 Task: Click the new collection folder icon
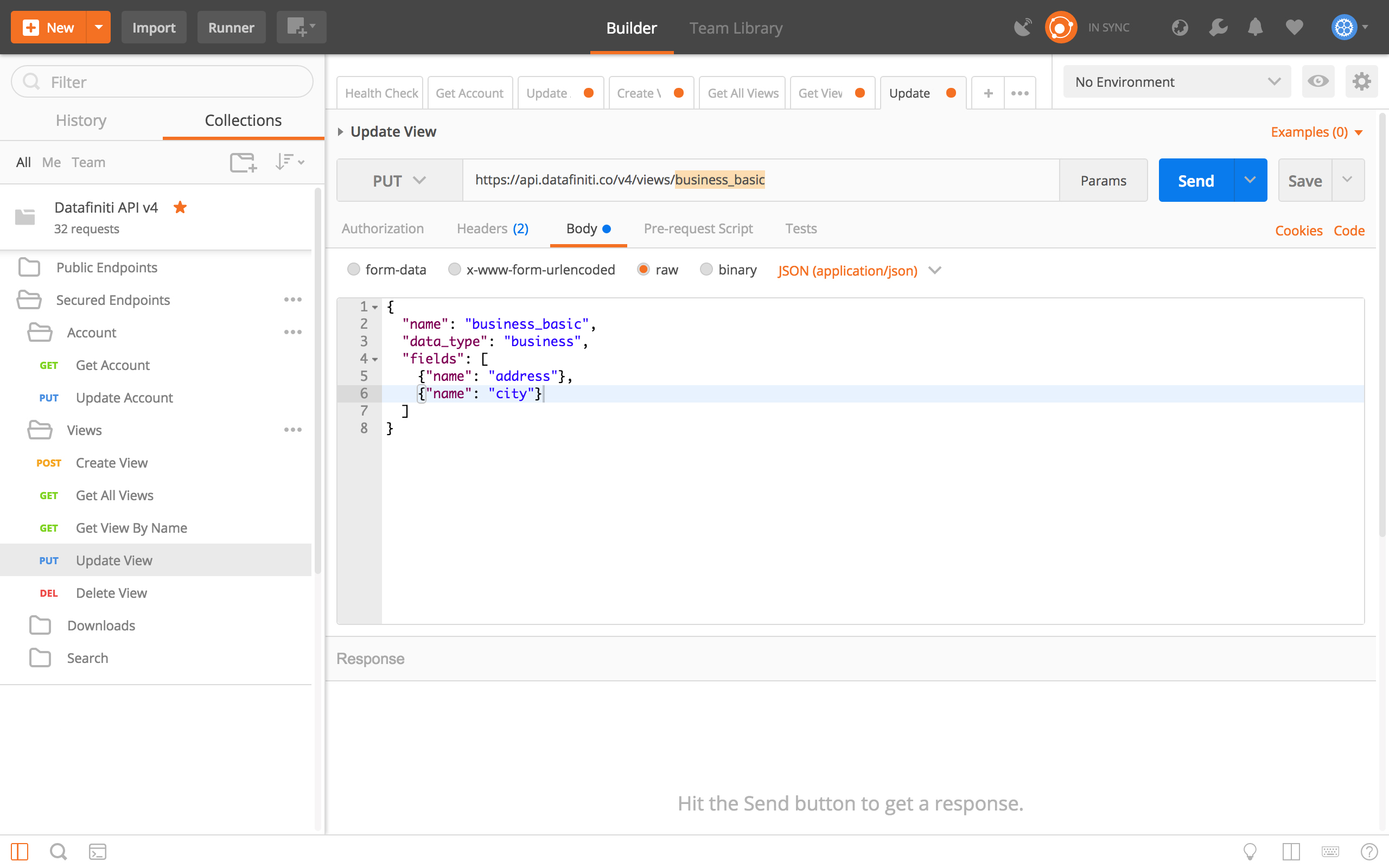click(x=243, y=162)
